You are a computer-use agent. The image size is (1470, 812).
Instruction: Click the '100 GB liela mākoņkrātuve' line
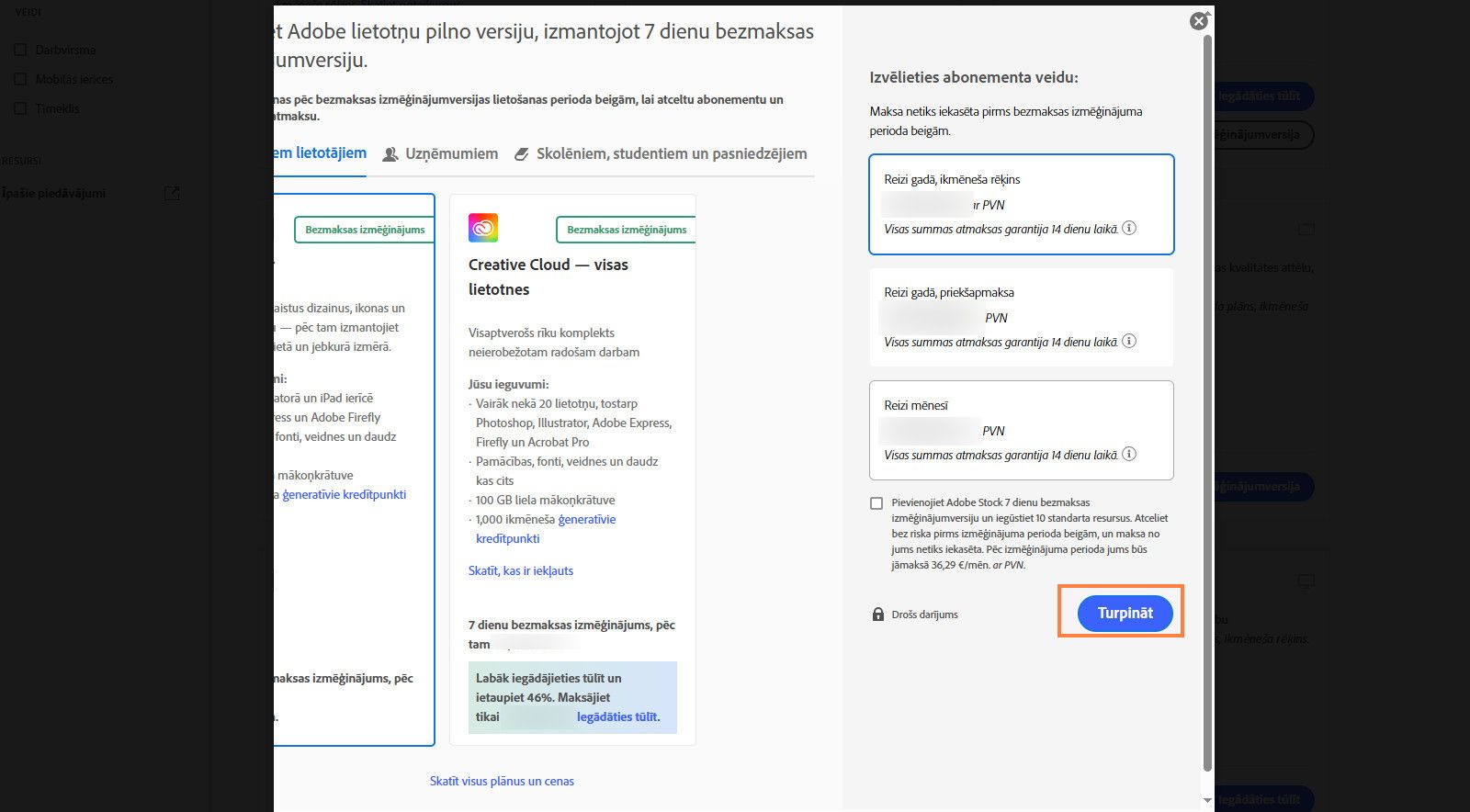pyautogui.click(x=546, y=500)
